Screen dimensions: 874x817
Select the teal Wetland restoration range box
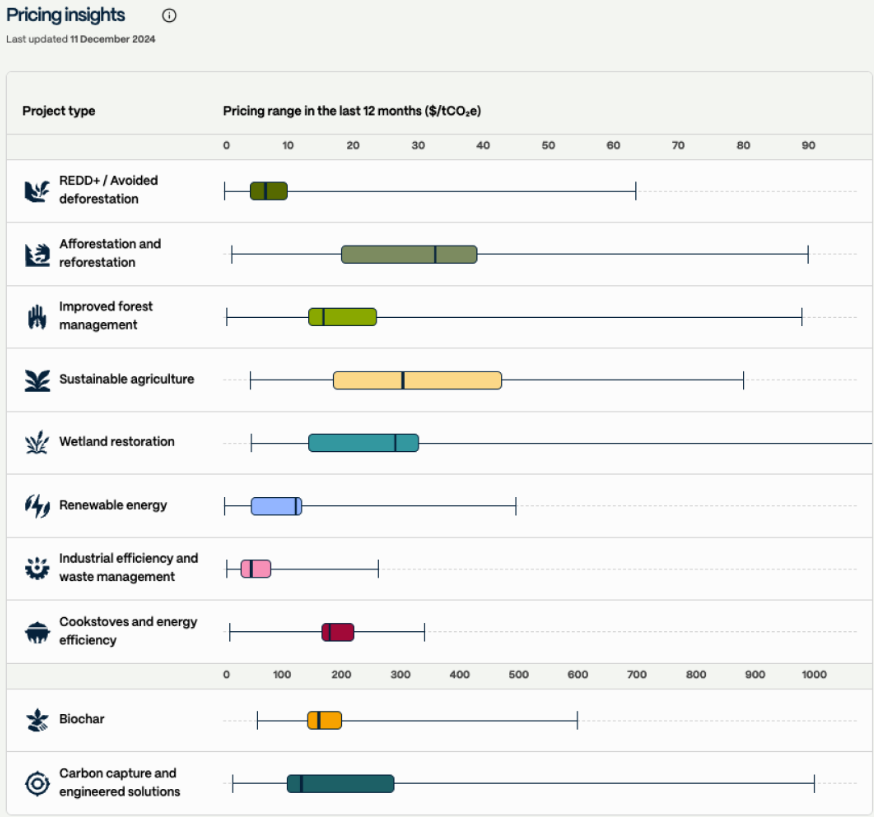363,443
